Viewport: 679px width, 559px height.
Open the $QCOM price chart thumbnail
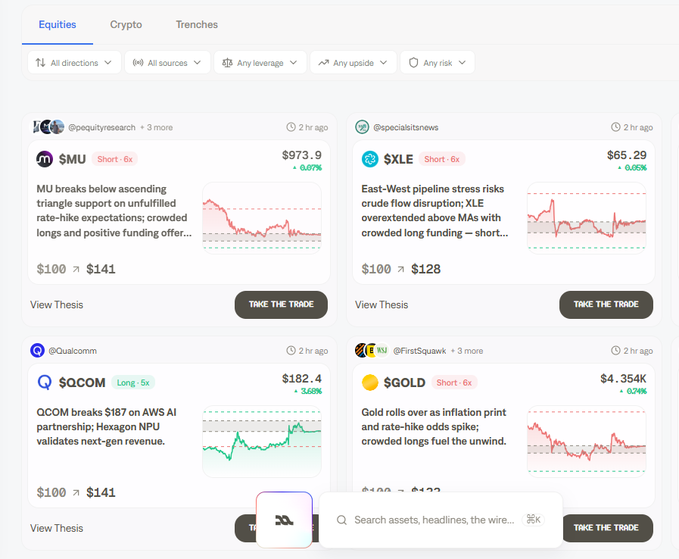click(x=262, y=441)
